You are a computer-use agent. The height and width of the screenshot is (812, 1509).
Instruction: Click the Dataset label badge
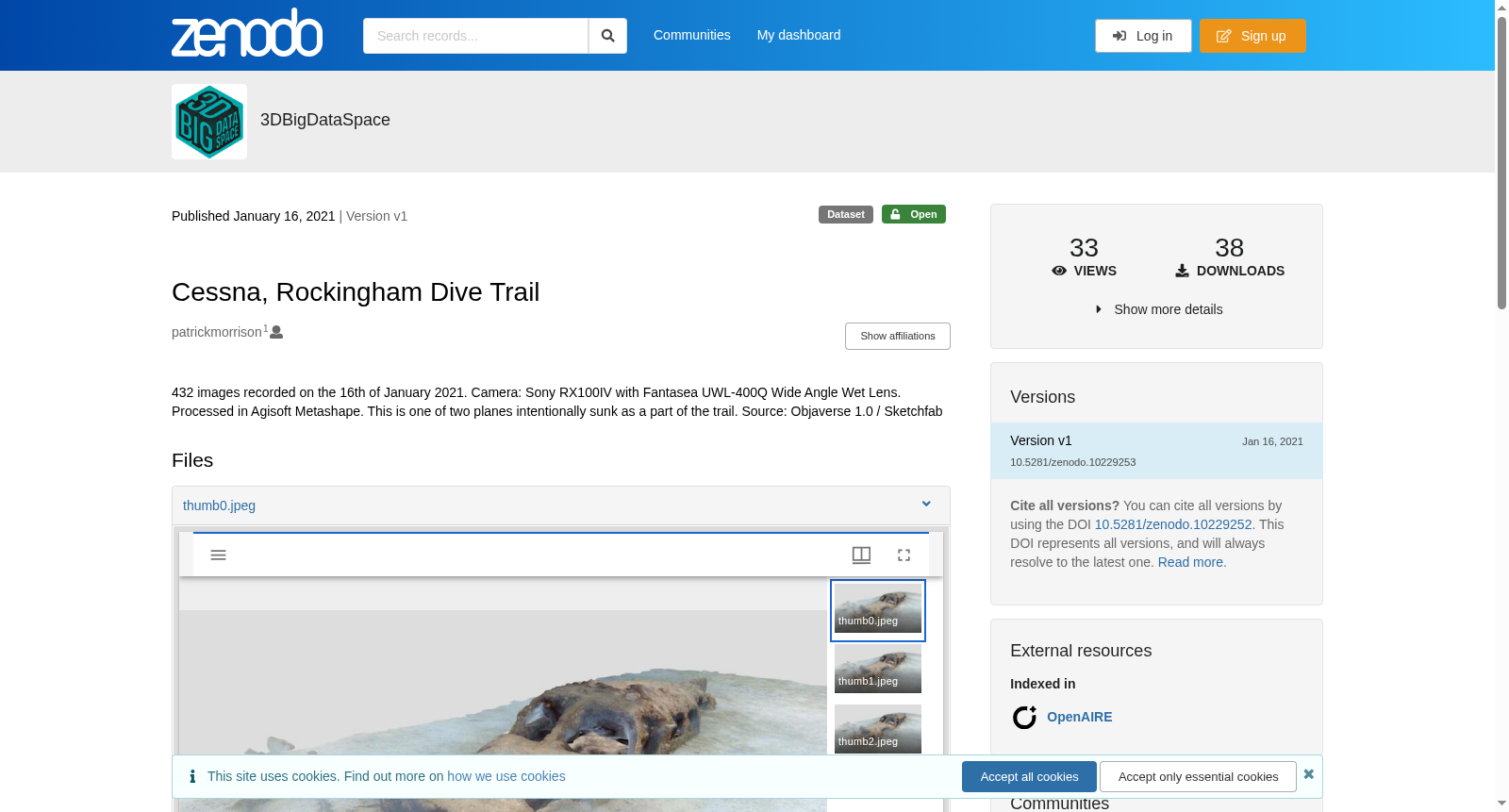(x=846, y=214)
